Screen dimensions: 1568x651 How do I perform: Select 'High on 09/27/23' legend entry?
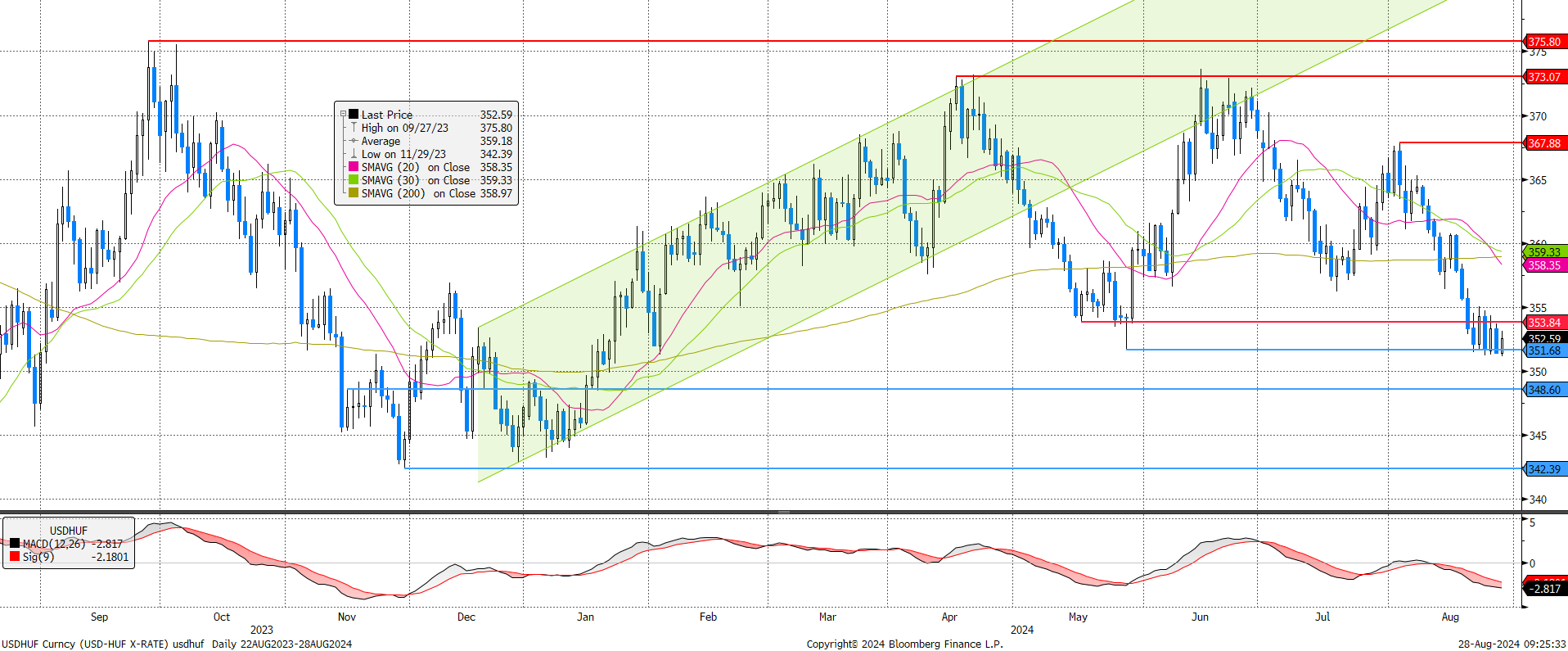click(405, 128)
